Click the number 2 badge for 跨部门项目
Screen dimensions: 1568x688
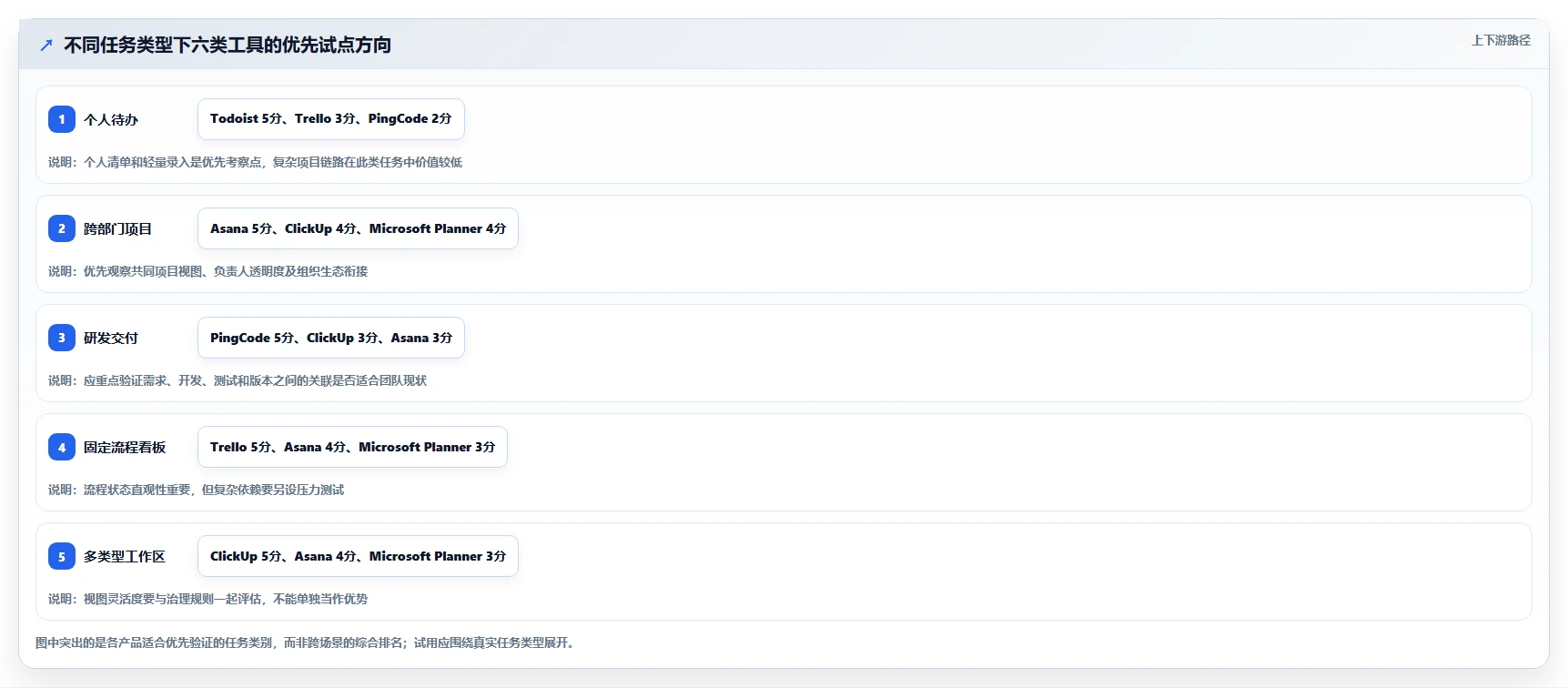(62, 228)
